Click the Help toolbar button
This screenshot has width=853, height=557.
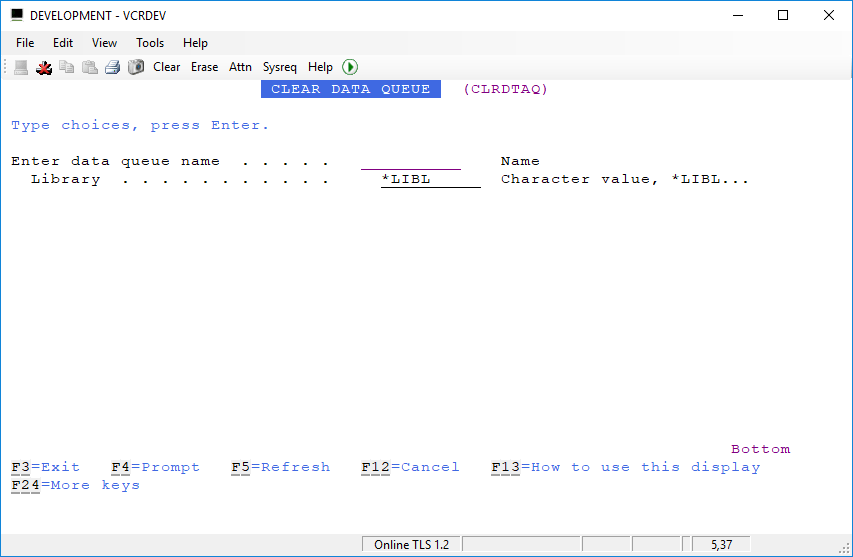pos(320,67)
